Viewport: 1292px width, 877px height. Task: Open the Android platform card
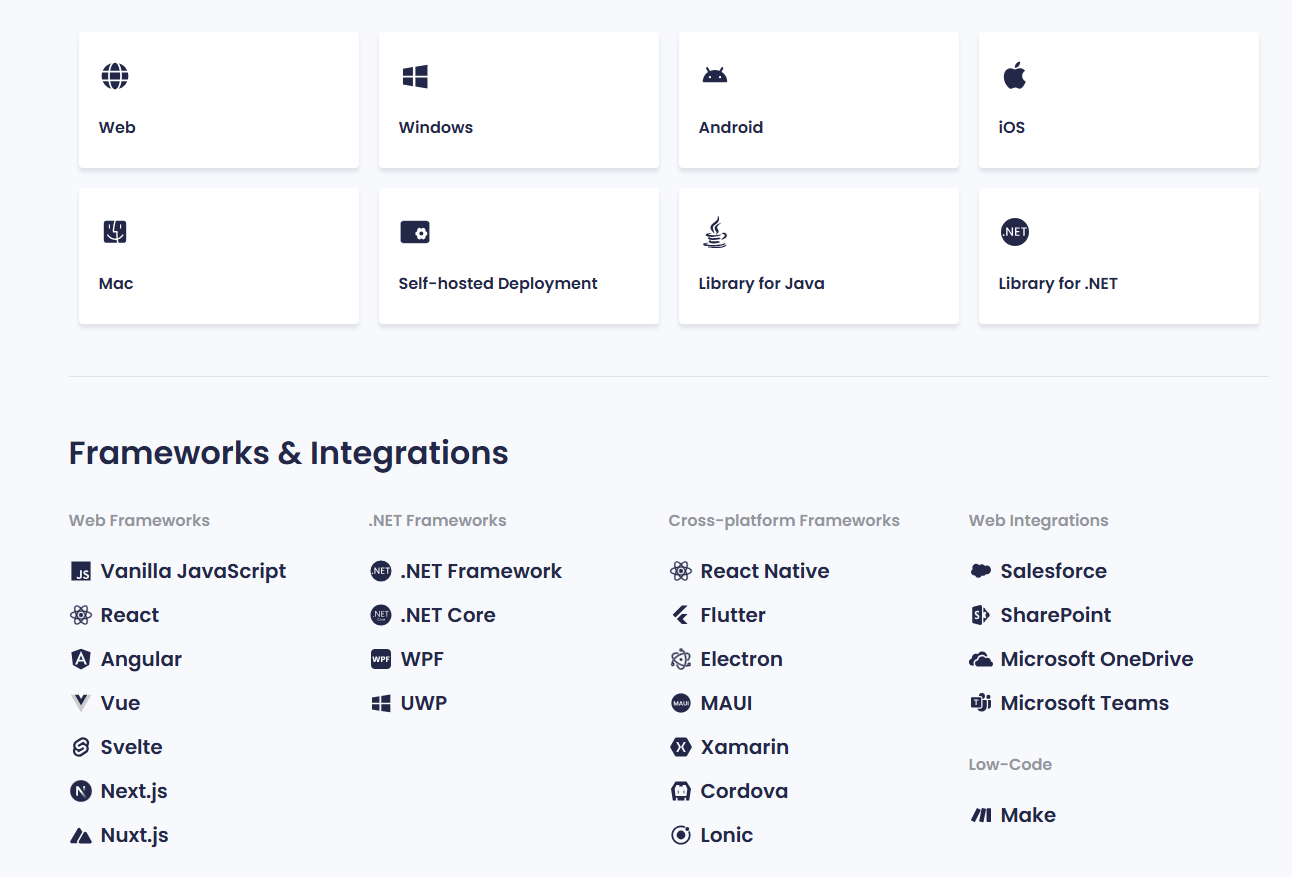(x=819, y=100)
